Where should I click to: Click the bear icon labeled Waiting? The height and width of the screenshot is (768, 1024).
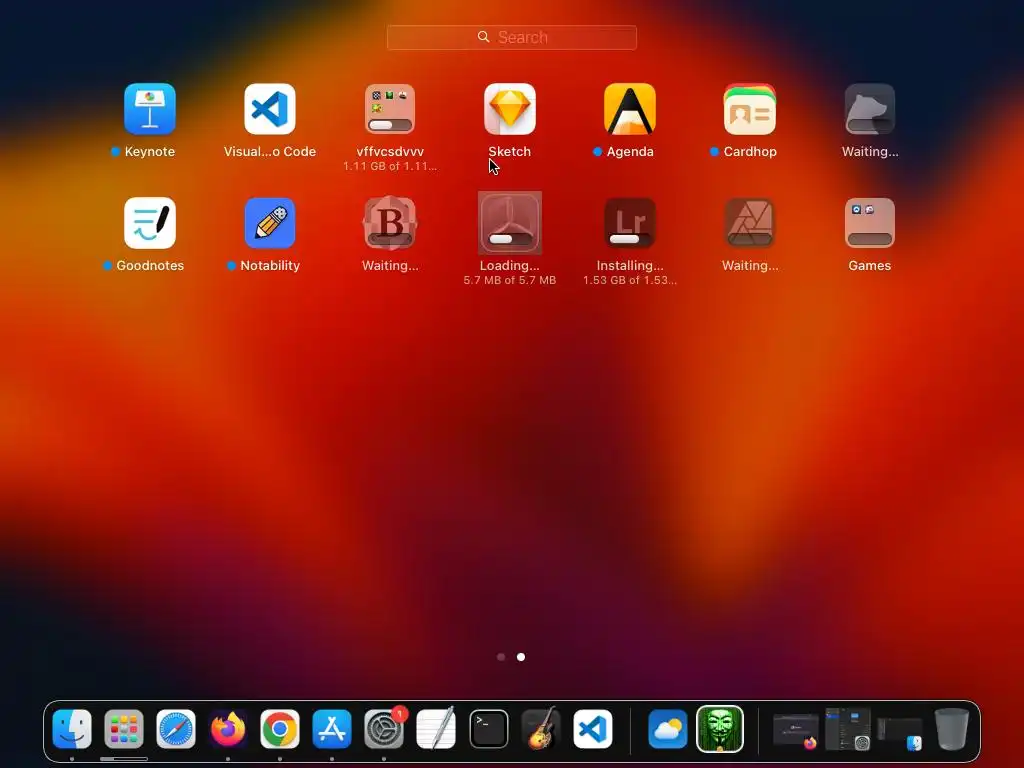click(x=870, y=109)
